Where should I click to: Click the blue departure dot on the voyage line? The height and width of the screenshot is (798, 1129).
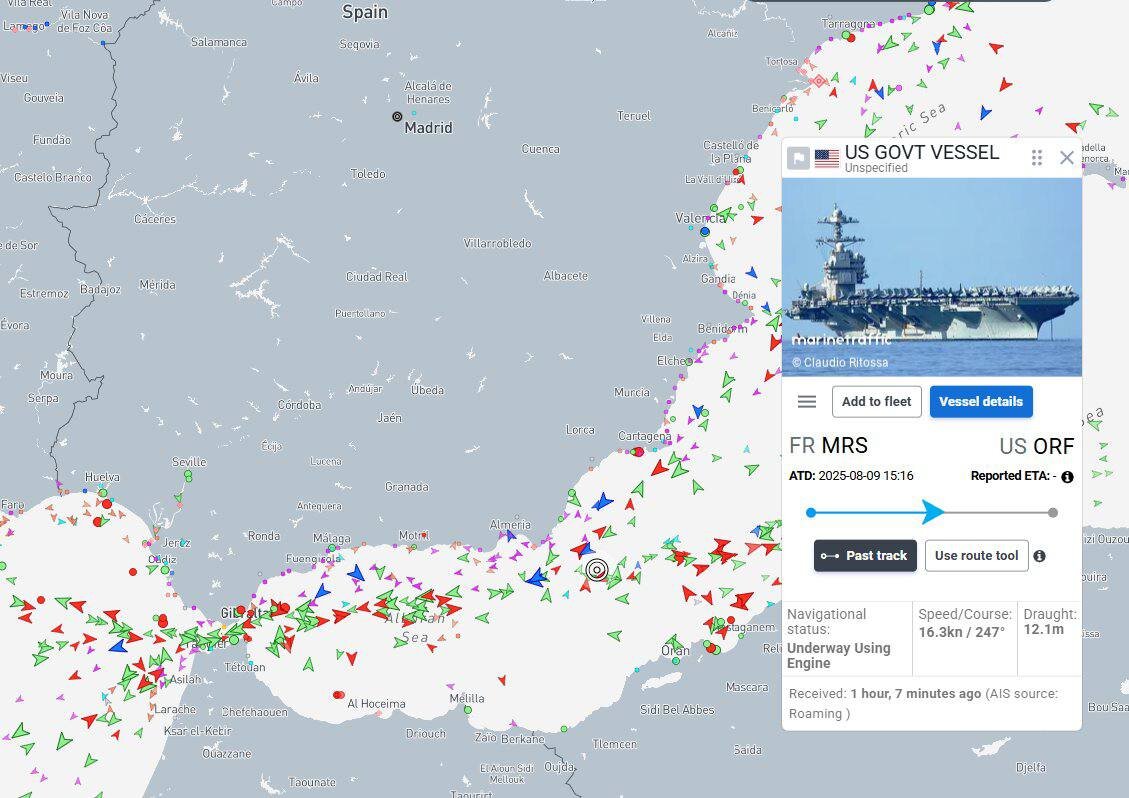pyautogui.click(x=811, y=513)
